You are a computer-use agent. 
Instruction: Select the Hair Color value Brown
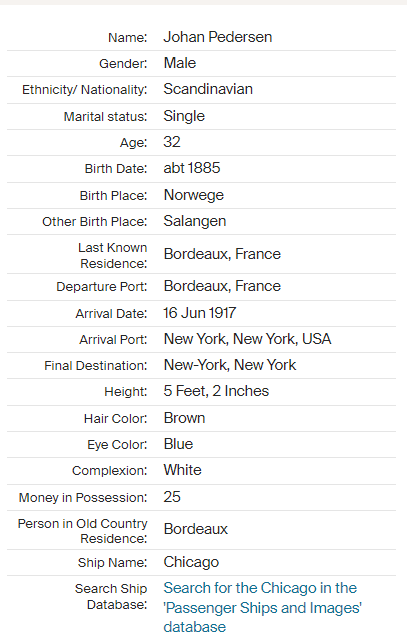click(x=184, y=418)
